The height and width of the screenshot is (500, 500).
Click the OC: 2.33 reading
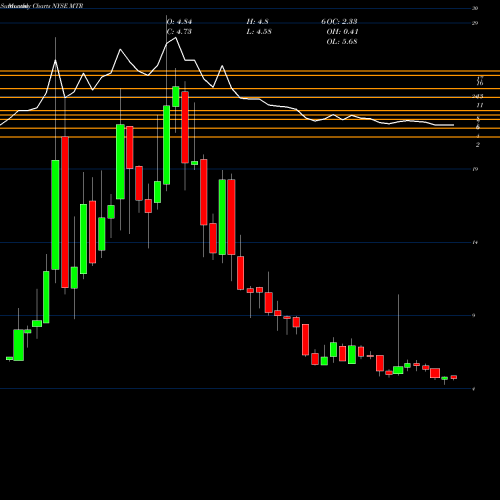342,22
